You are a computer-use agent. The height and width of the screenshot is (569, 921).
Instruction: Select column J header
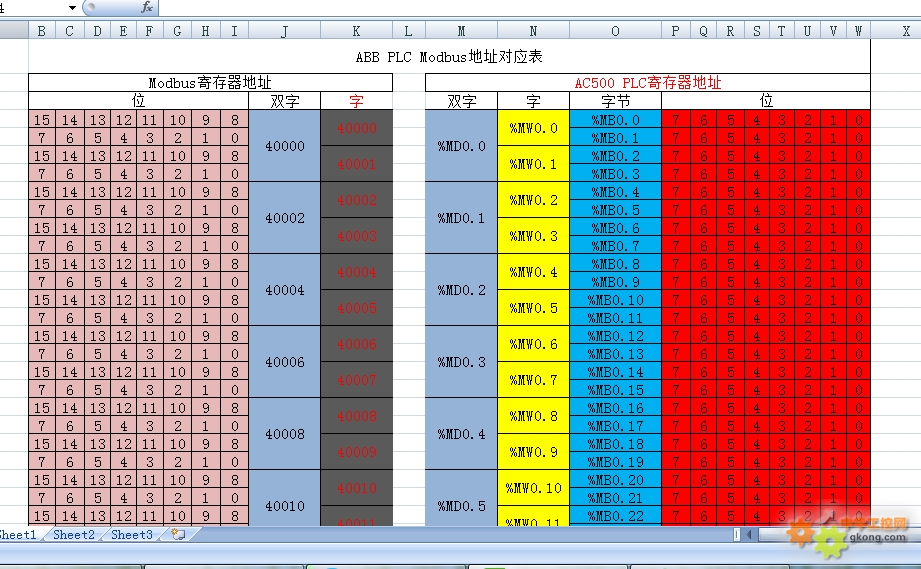point(284,31)
